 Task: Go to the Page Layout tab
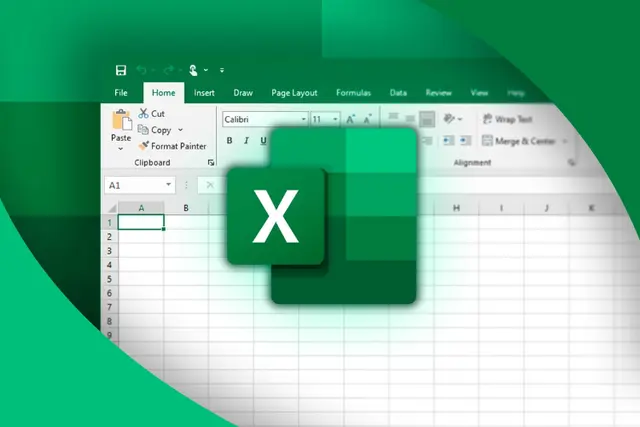[294, 93]
